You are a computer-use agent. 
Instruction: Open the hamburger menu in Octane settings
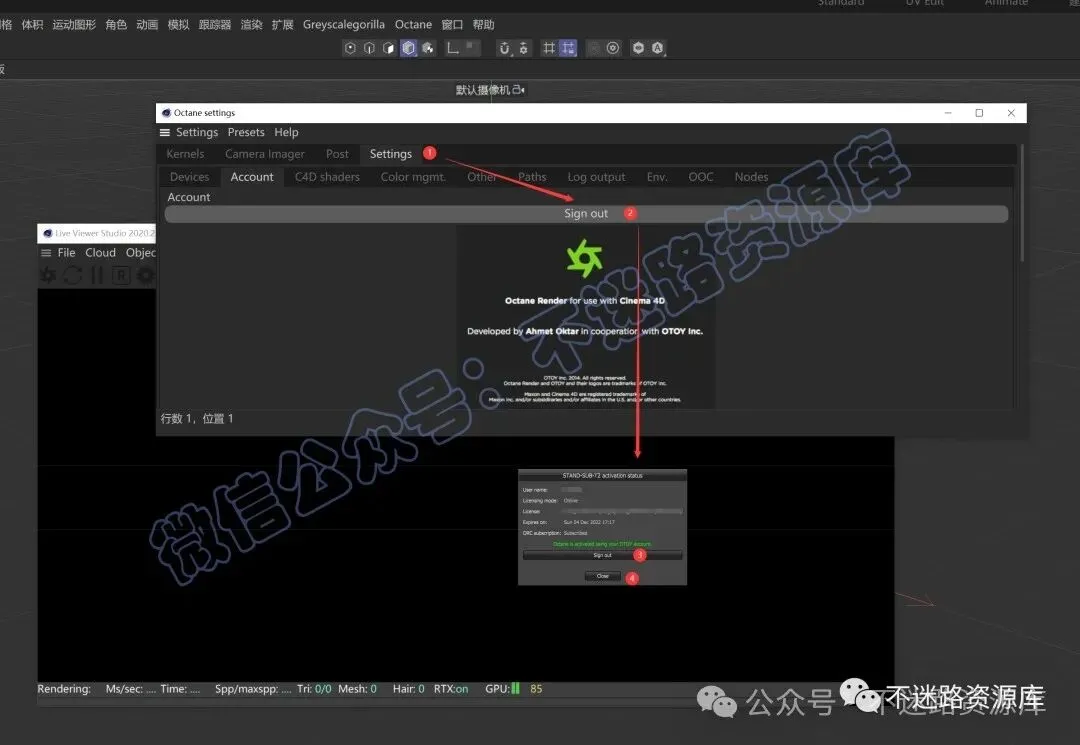click(x=165, y=132)
